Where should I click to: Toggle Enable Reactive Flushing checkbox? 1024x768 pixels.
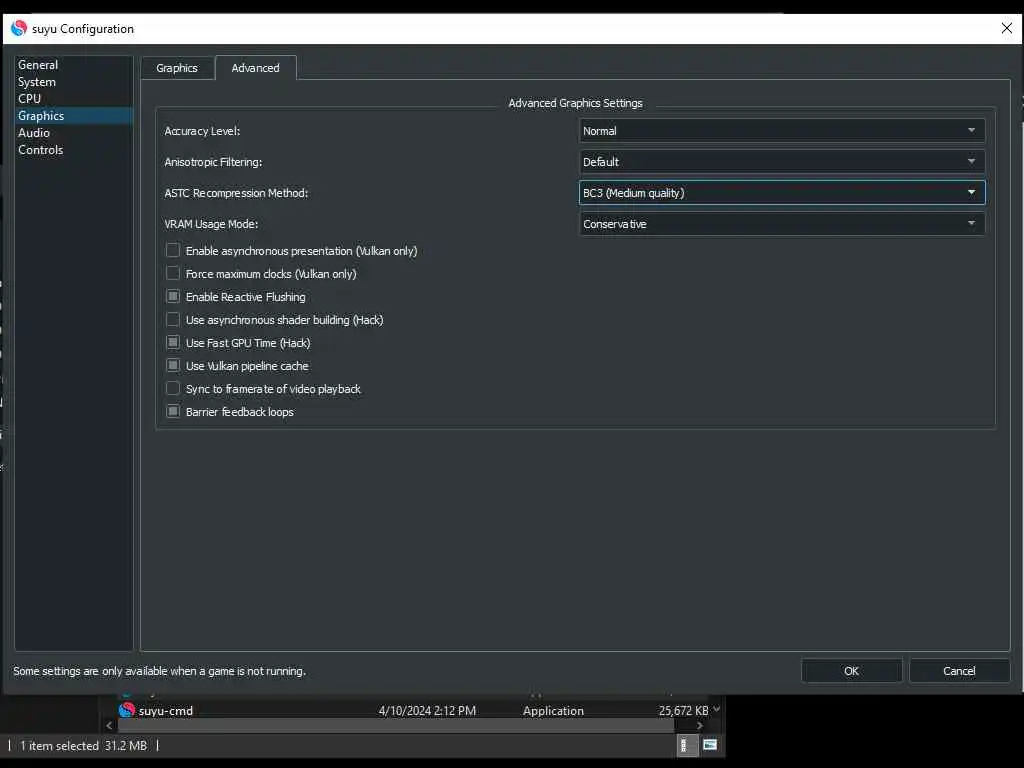tap(172, 296)
